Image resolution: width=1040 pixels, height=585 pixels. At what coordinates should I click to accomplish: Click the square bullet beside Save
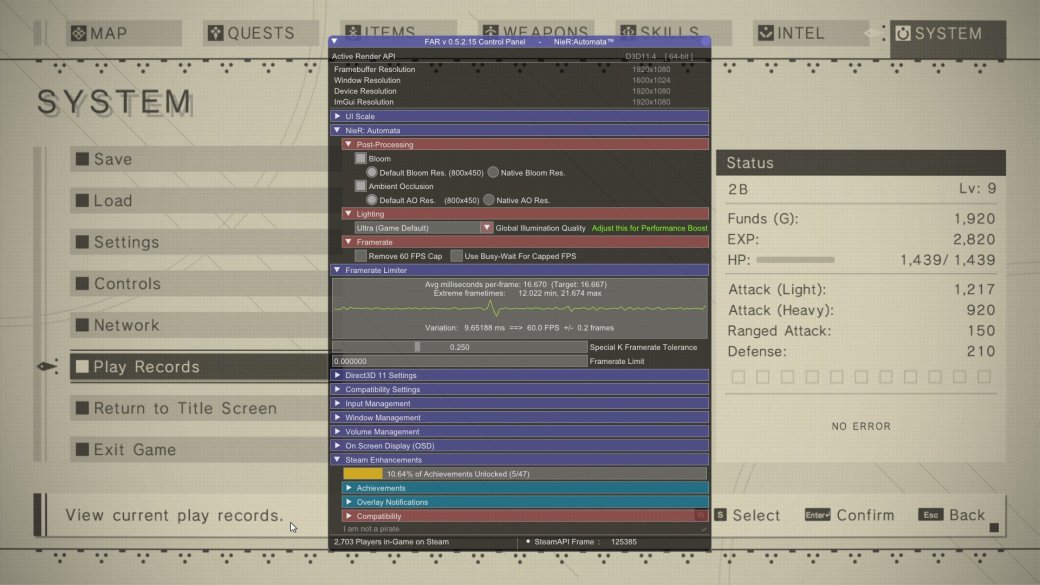82,159
